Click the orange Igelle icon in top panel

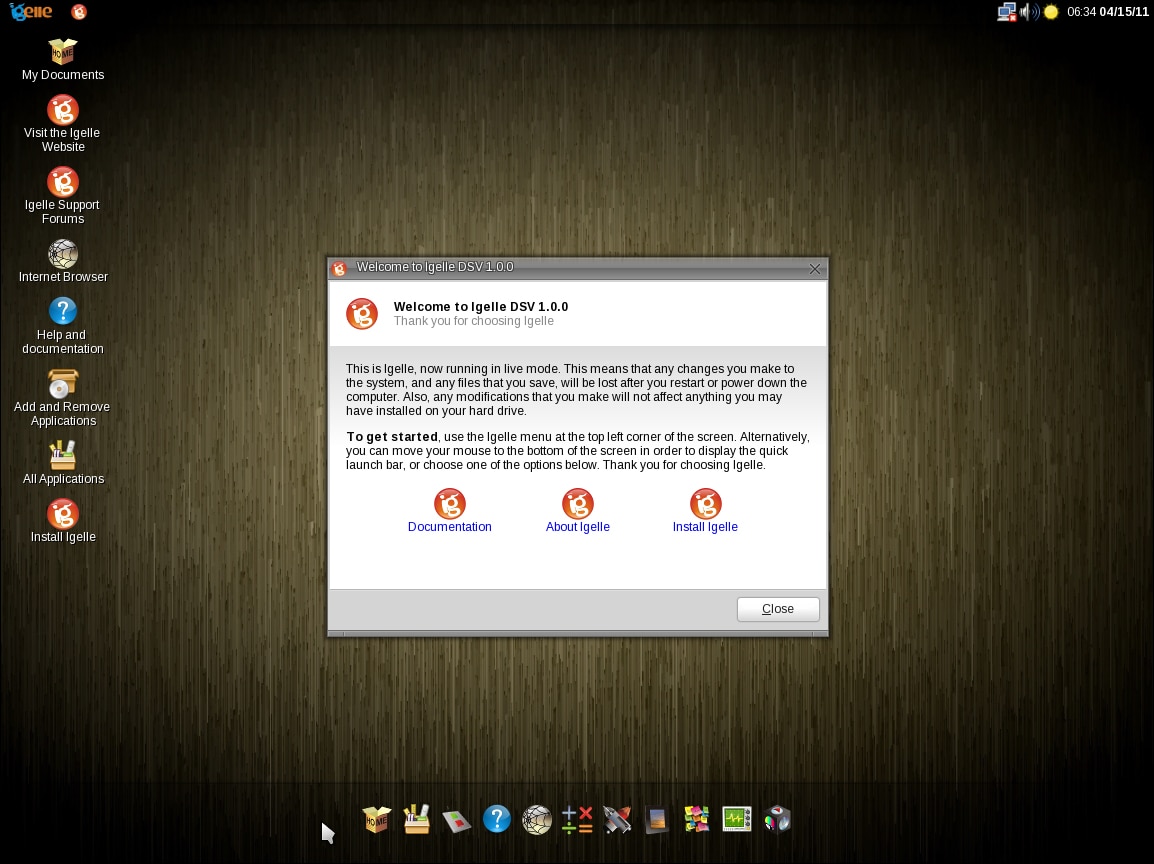[x=79, y=12]
